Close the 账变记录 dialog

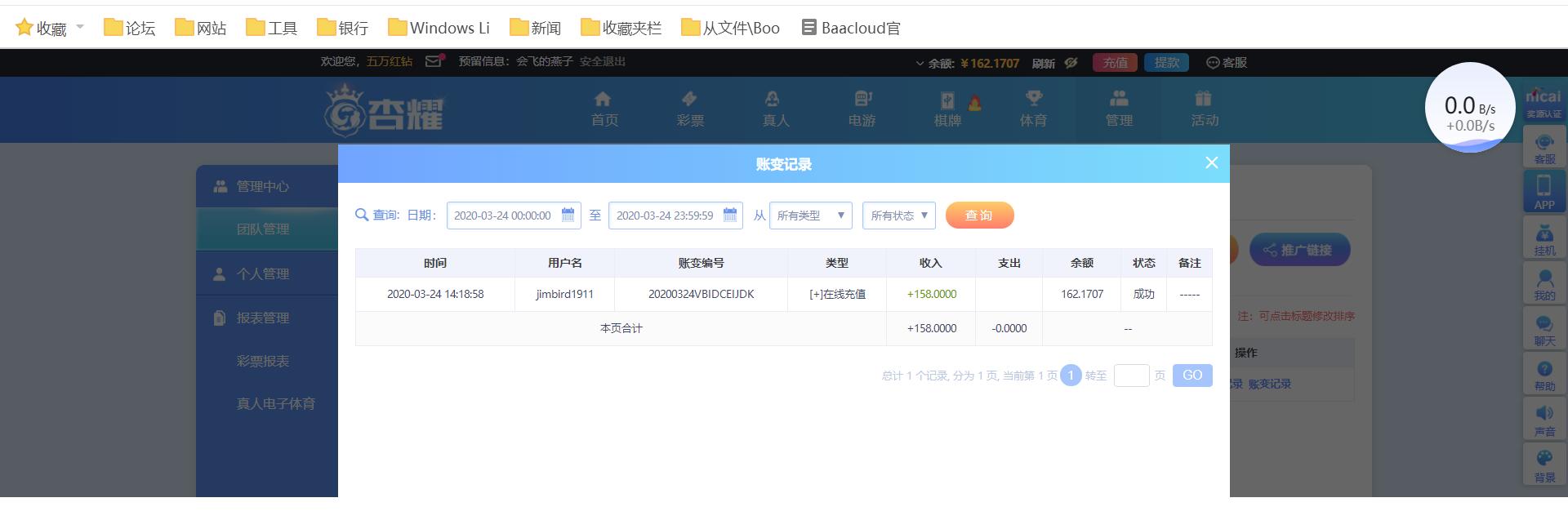(x=1212, y=162)
